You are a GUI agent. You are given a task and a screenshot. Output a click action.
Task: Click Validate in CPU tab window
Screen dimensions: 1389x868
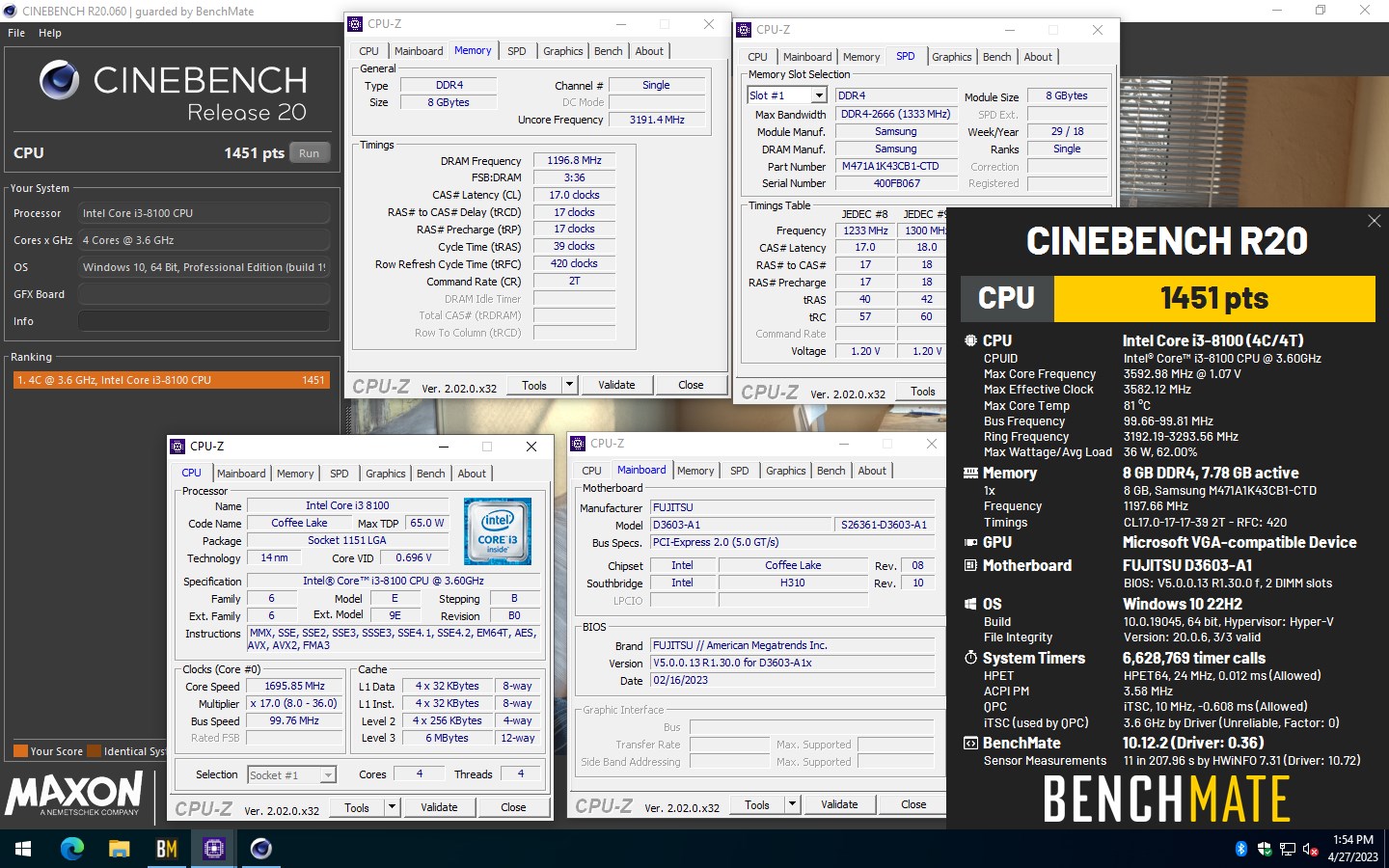pos(439,807)
